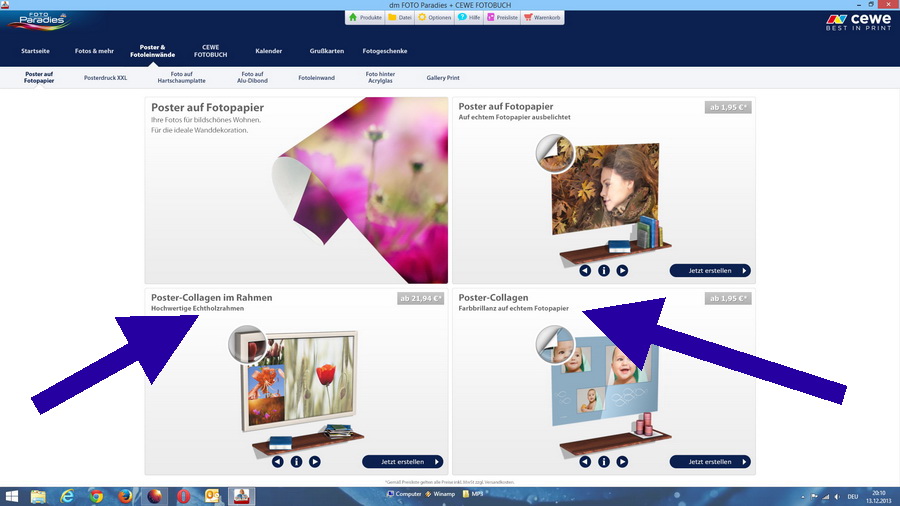Click Jetzt erstellen for Poster auf Fotopapier
Viewport: 900px width, 506px height.
point(710,270)
